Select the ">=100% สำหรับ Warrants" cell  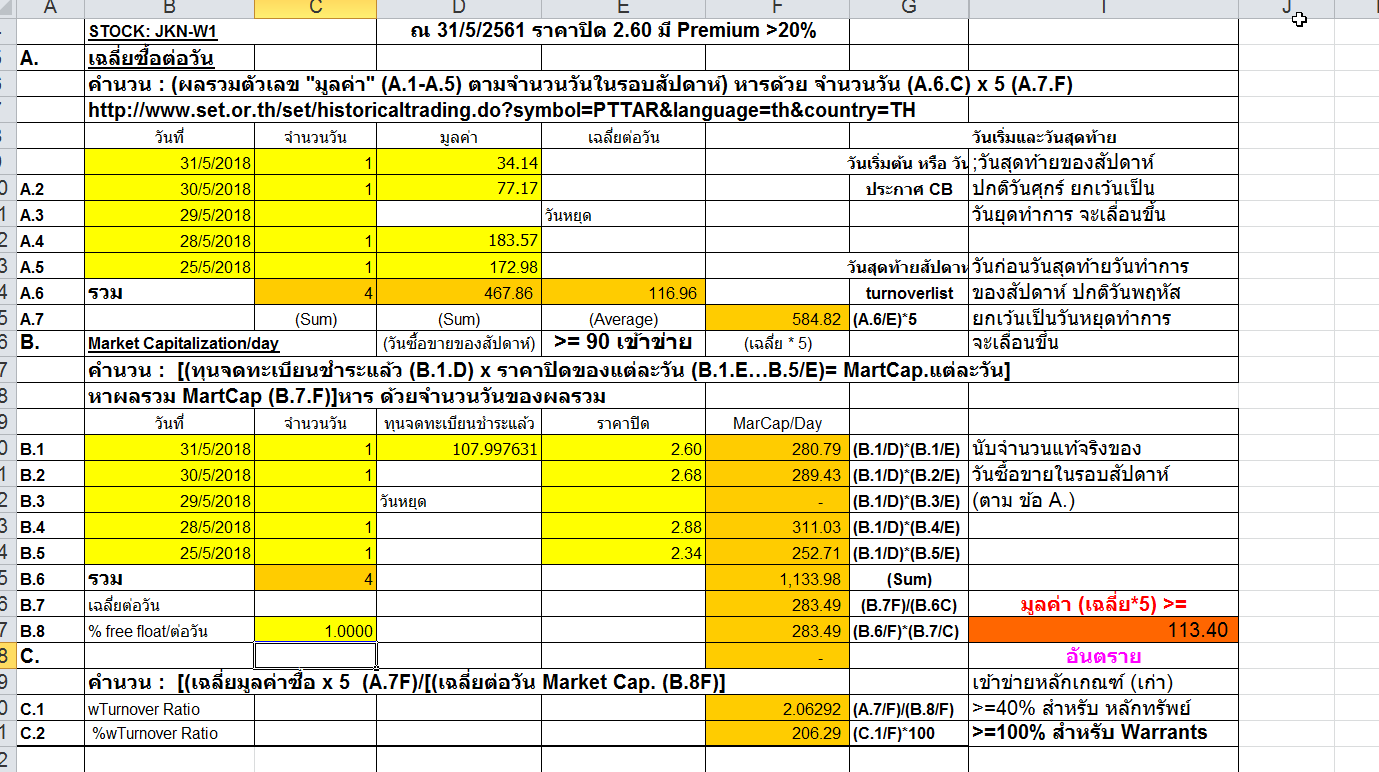tap(1103, 733)
